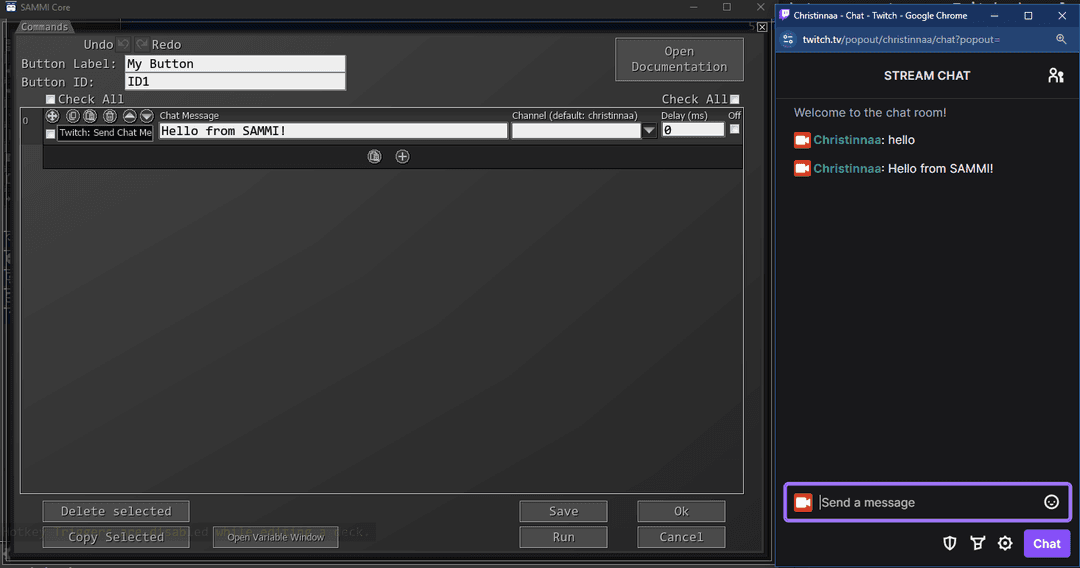Screen dimensions: 1080x568
Task: Click the Twitch shield mod icon
Action: pos(950,543)
